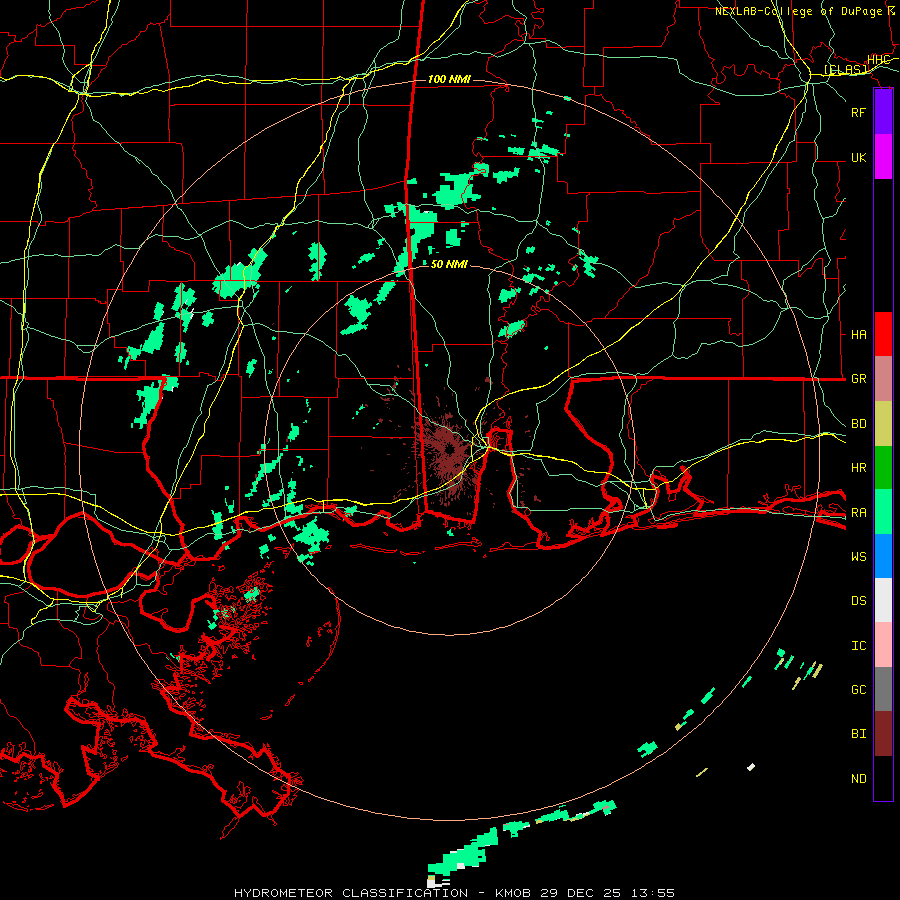Select the 'BD' legend label
This screenshot has height=900, width=900.
pyautogui.click(x=858, y=424)
